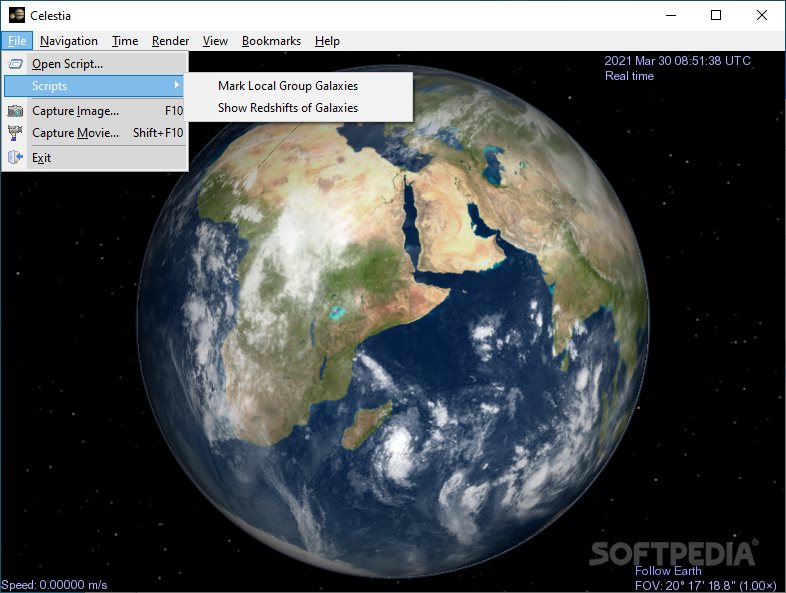
Task: Click the Open Script folder icon
Action: coord(16,64)
